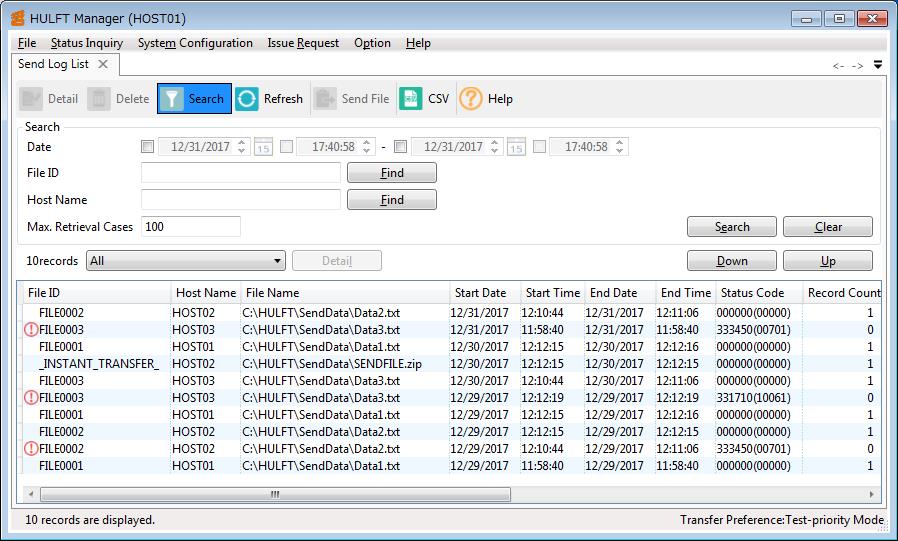
Task: Enable the start date checkbox
Action: 147,147
